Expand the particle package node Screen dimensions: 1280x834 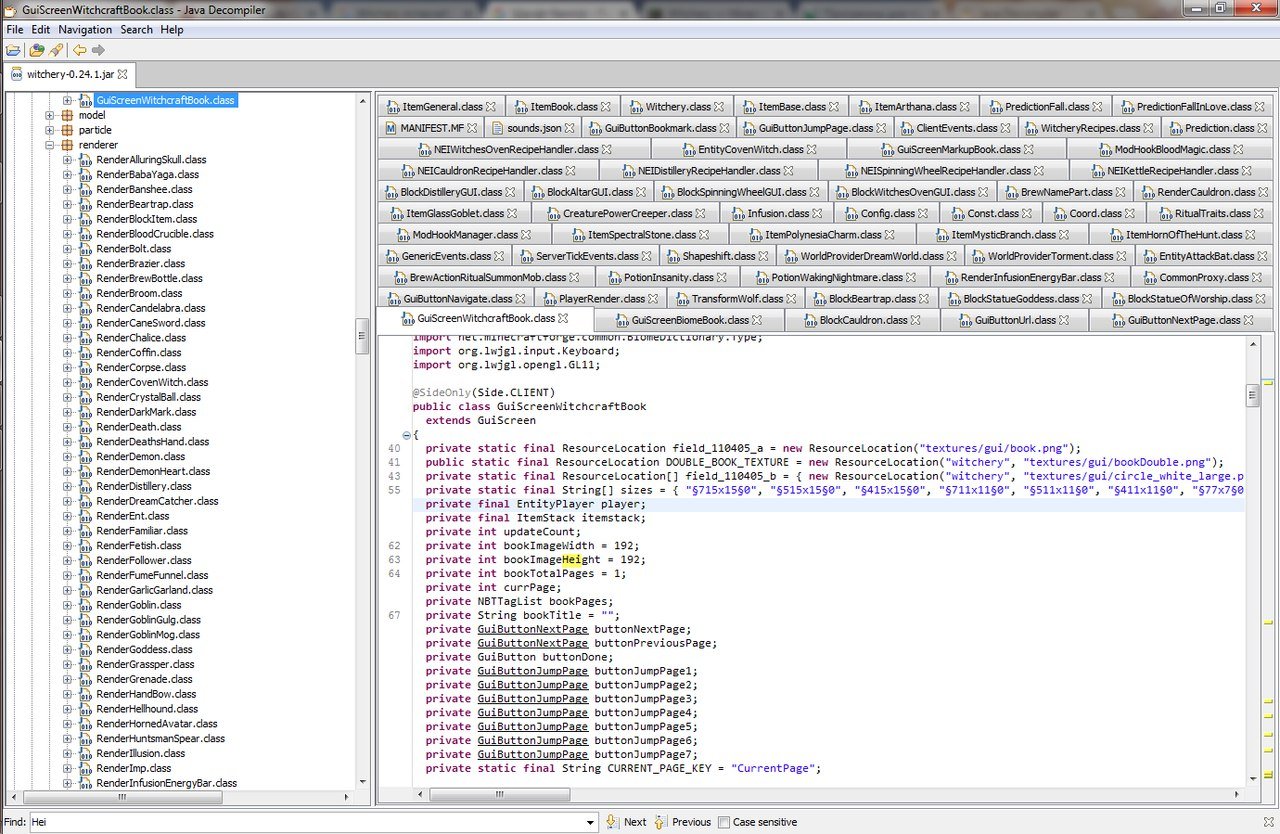pos(50,130)
